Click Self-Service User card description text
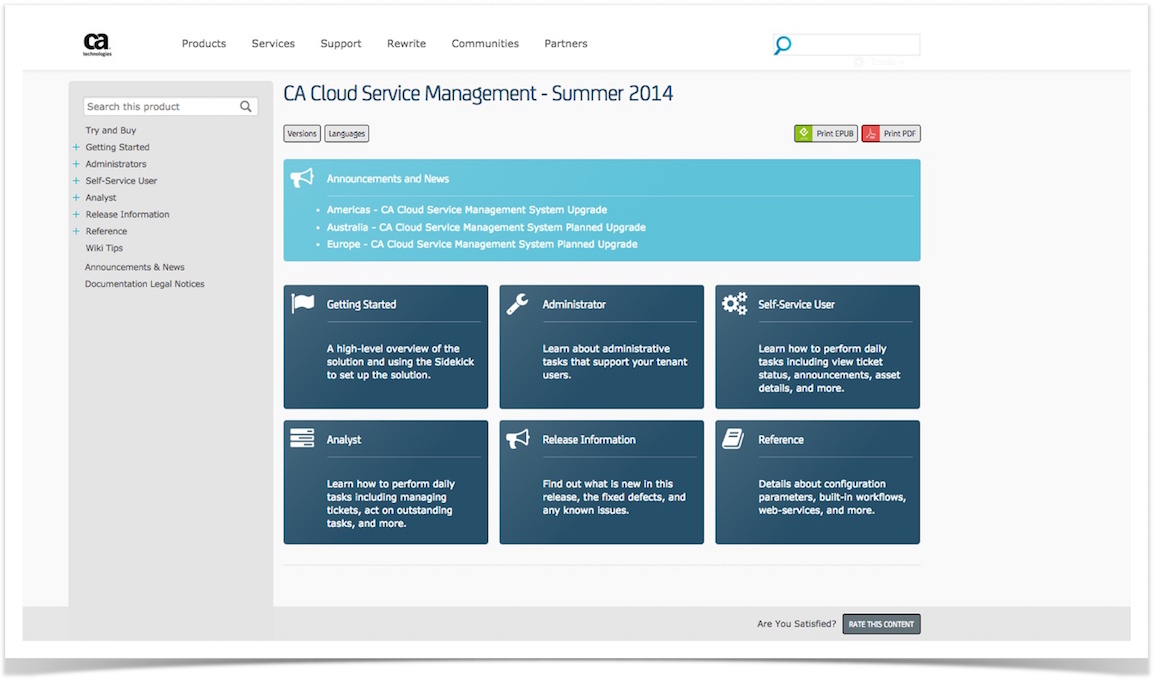1160x683 pixels. 829,369
